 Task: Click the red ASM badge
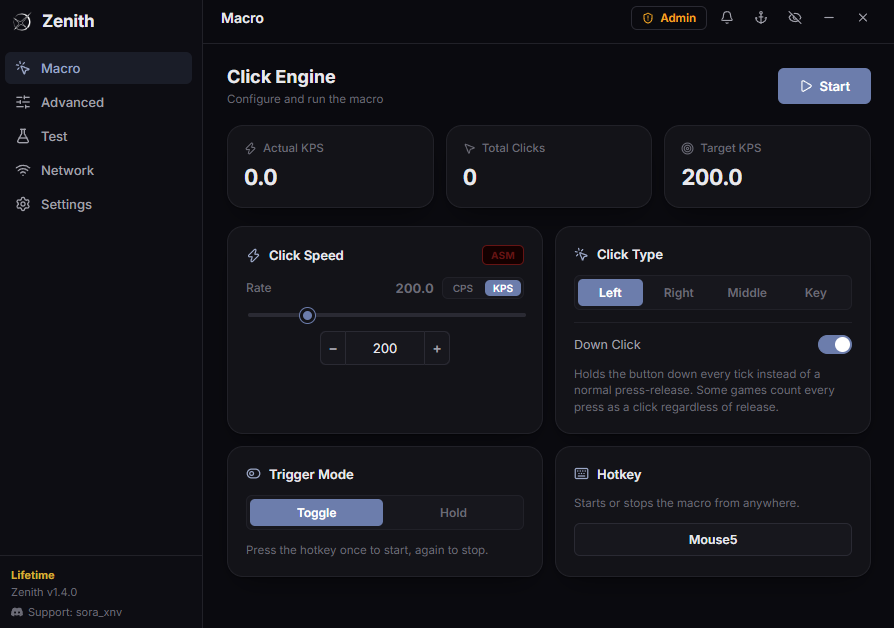pos(503,255)
